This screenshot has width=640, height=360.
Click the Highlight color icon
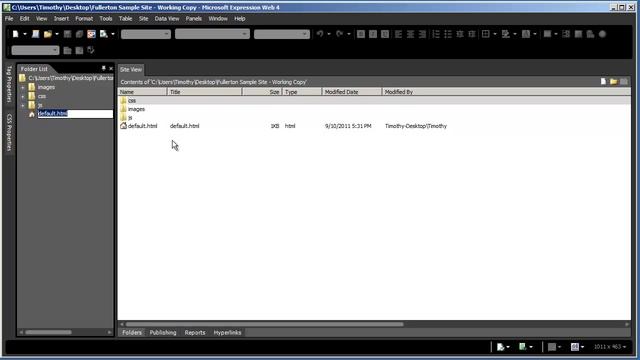pyautogui.click(x=506, y=34)
